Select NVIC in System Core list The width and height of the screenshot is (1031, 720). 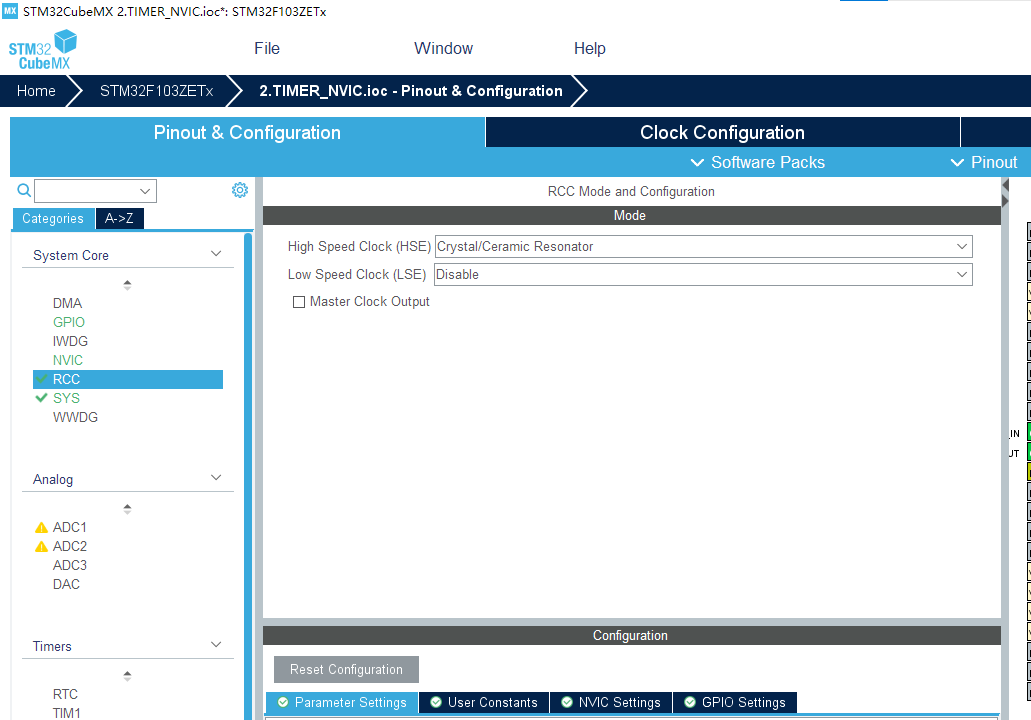[x=68, y=360]
